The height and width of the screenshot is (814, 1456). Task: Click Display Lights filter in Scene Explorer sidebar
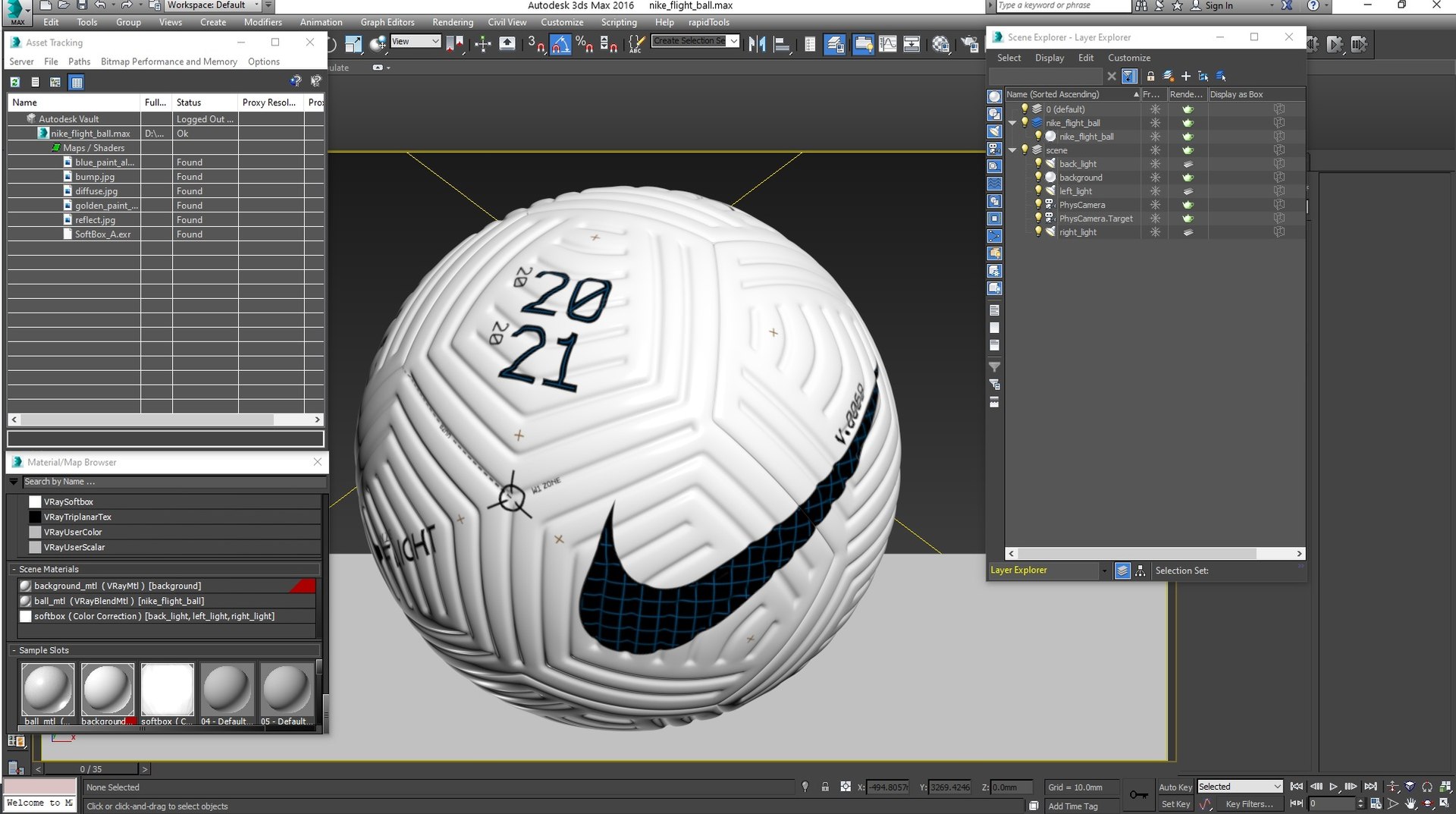point(994,131)
